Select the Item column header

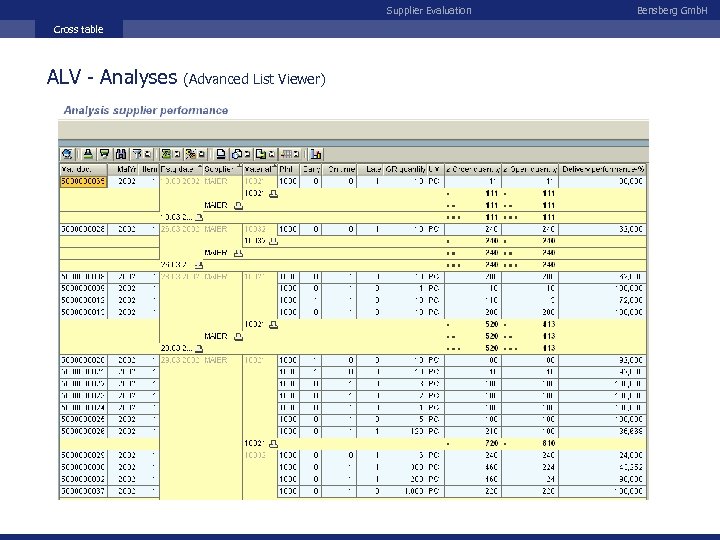pyautogui.click(x=149, y=169)
